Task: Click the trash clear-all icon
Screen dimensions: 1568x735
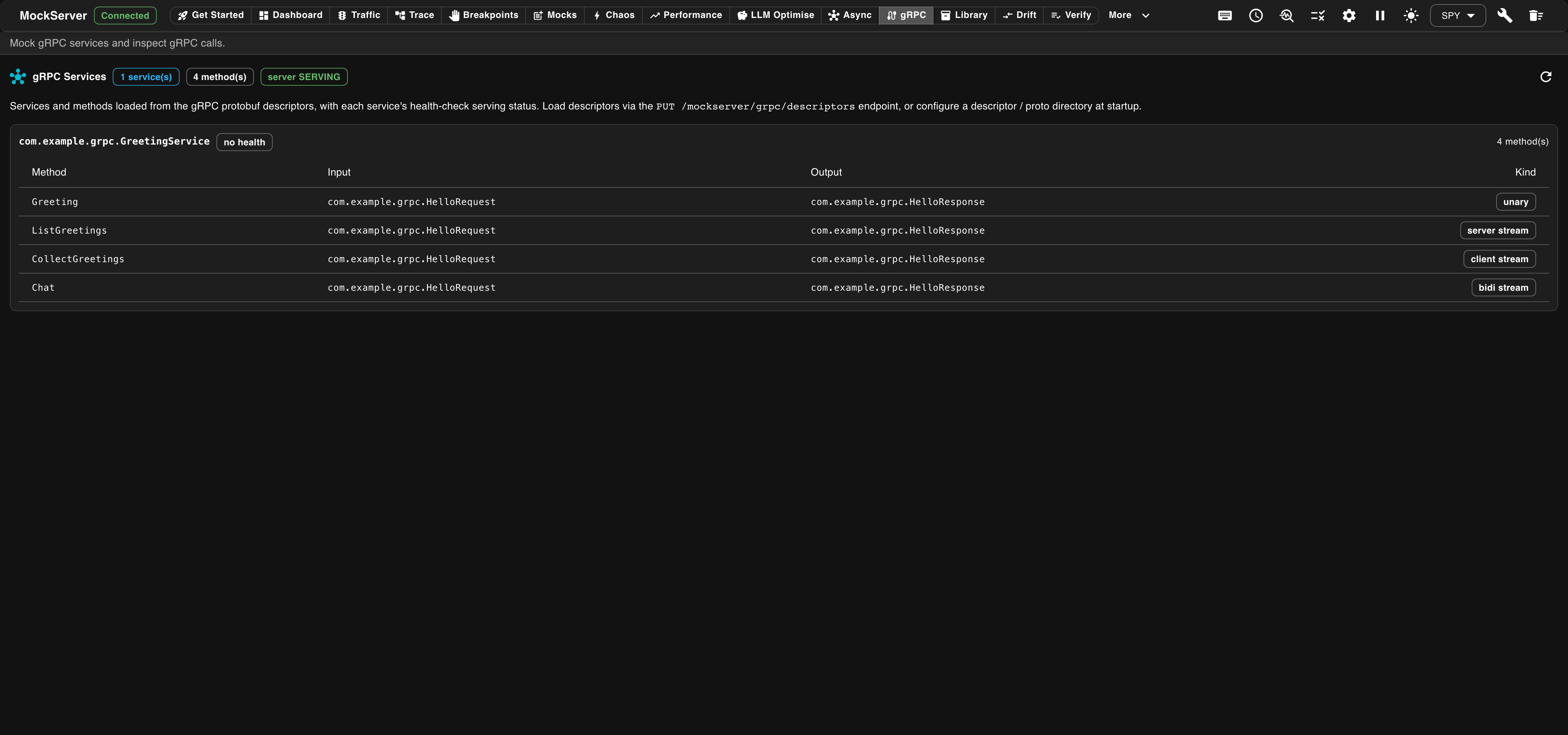Action: [x=1536, y=15]
